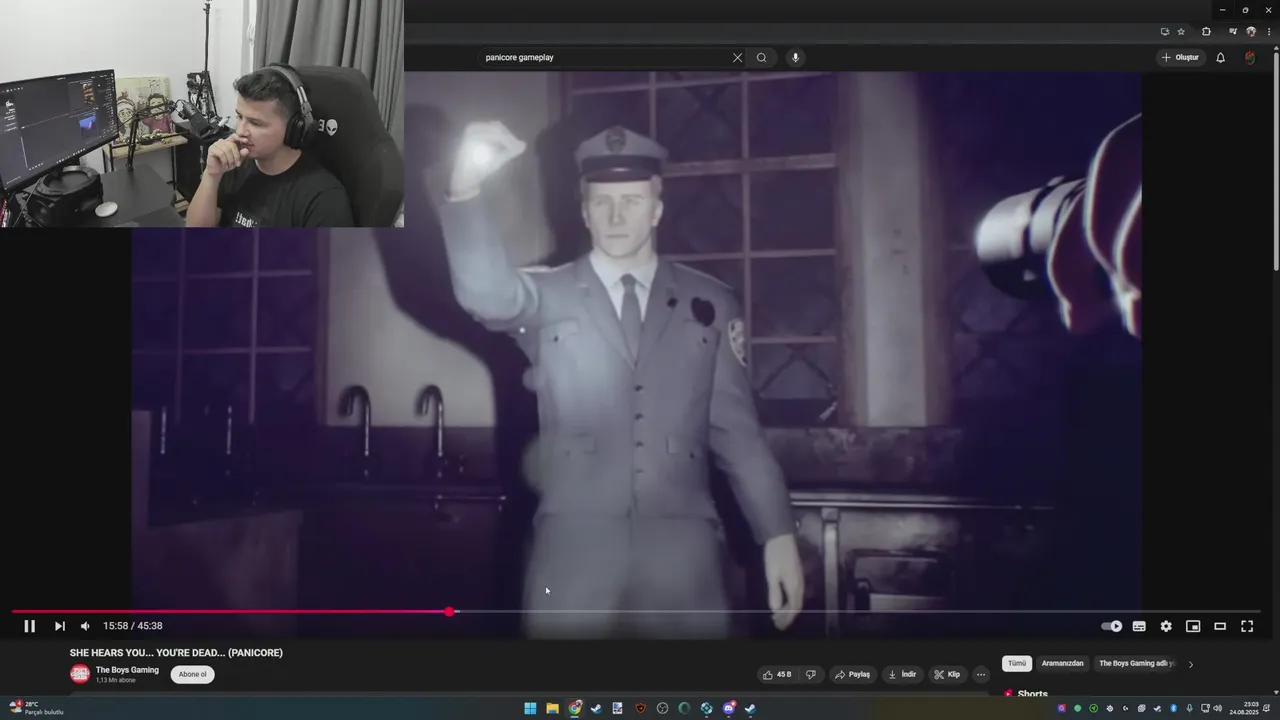1280x720 pixels.
Task: Open the Chrome three-dot menu
Action: [1268, 31]
